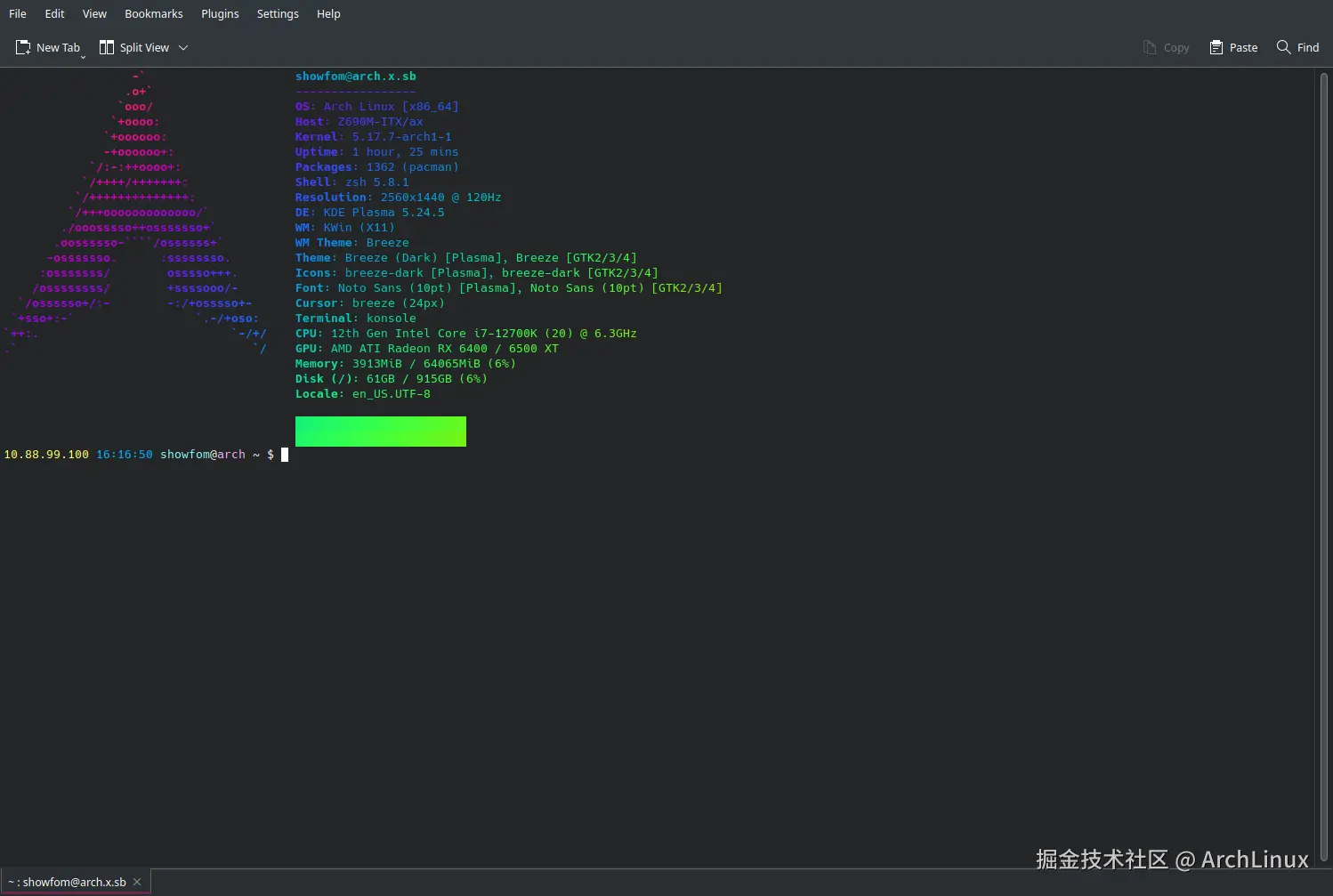Click the 'Uptime: 1 hour, 25 mins' line

point(377,152)
